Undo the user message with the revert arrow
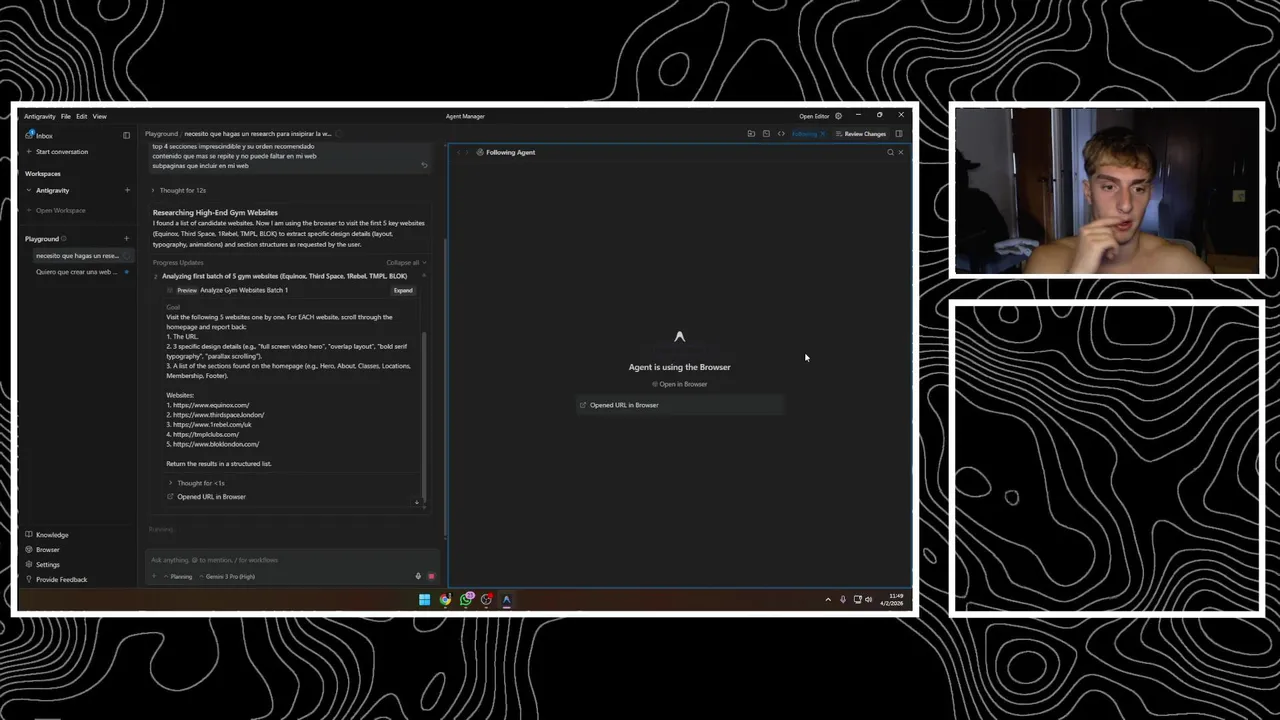The width and height of the screenshot is (1280, 720). [424, 165]
